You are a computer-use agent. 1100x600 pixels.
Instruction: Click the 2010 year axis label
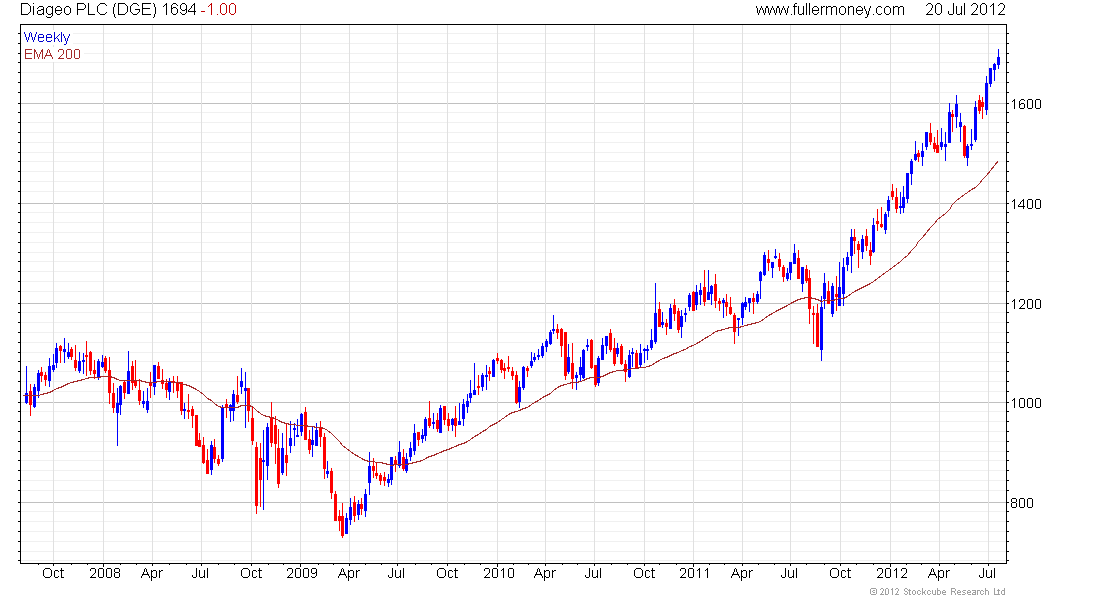click(499, 573)
